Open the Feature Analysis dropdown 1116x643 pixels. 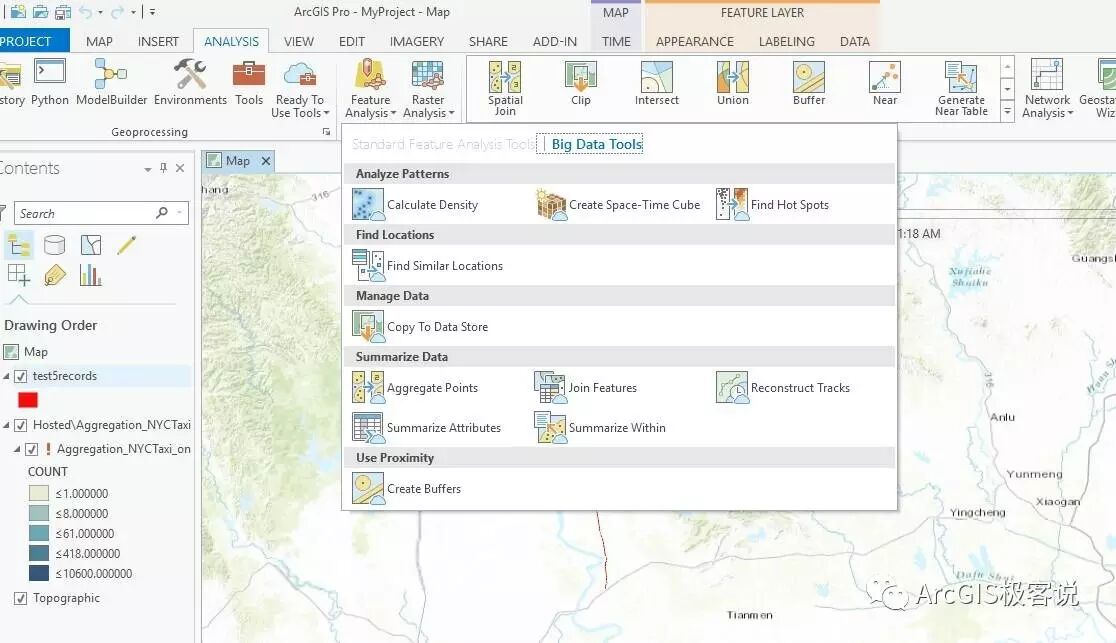[370, 88]
